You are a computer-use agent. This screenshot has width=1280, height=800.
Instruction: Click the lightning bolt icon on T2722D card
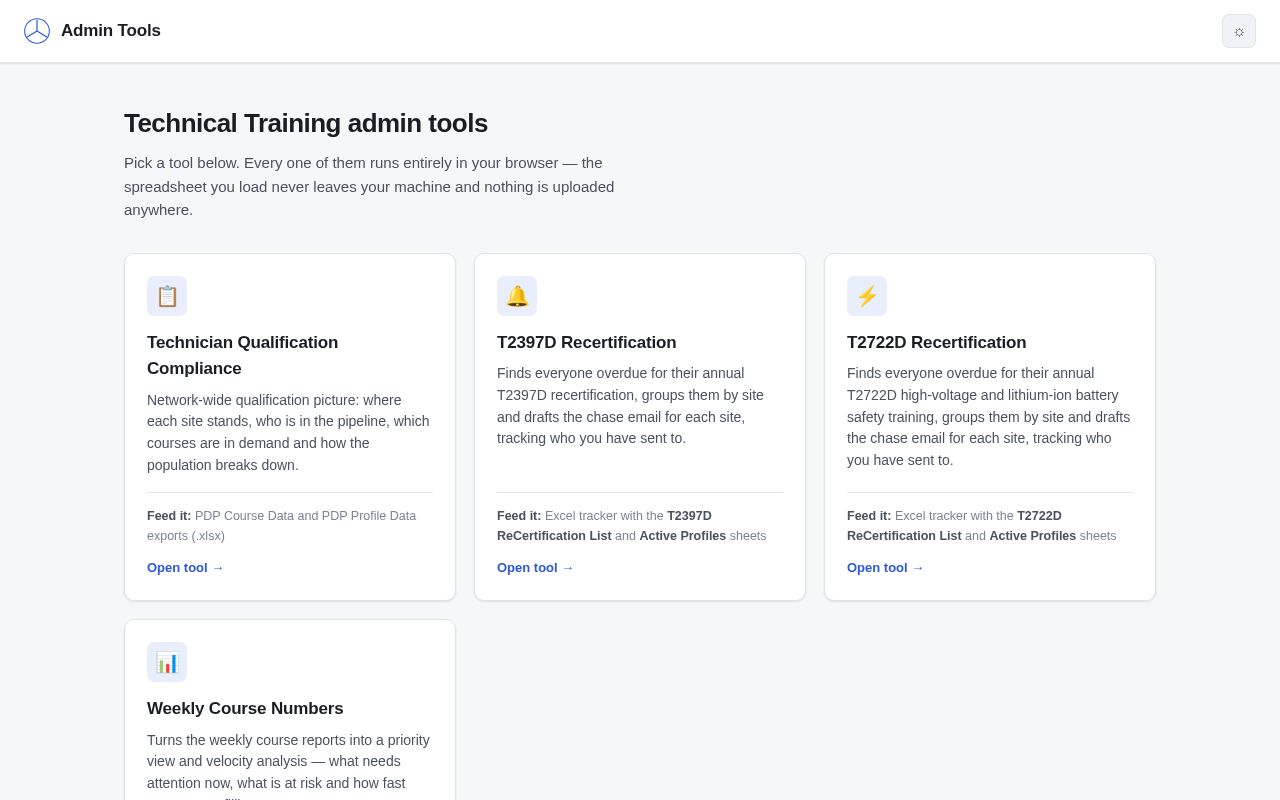tap(867, 296)
